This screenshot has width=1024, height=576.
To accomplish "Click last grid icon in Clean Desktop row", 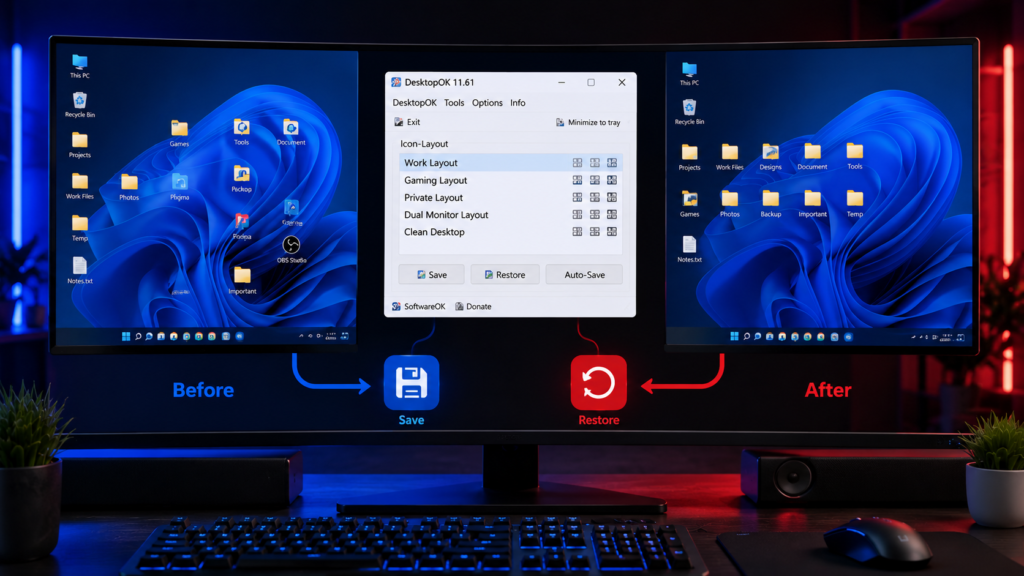I will (x=612, y=231).
